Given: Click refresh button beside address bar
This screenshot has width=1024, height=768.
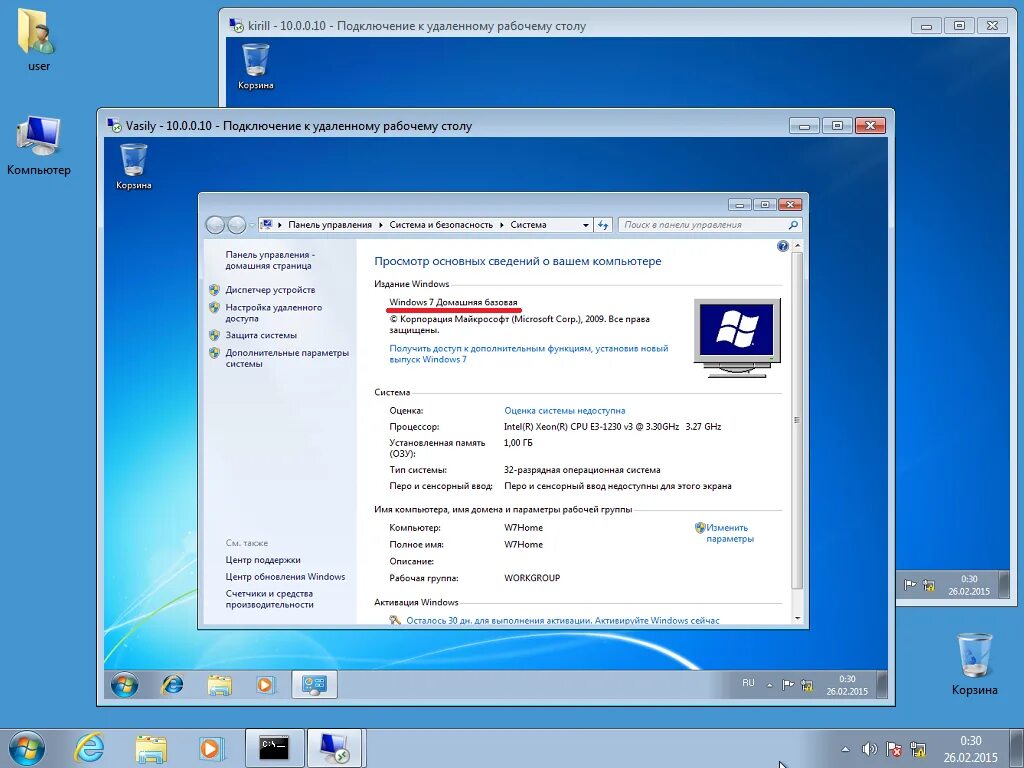Looking at the screenshot, I should pyautogui.click(x=603, y=225).
